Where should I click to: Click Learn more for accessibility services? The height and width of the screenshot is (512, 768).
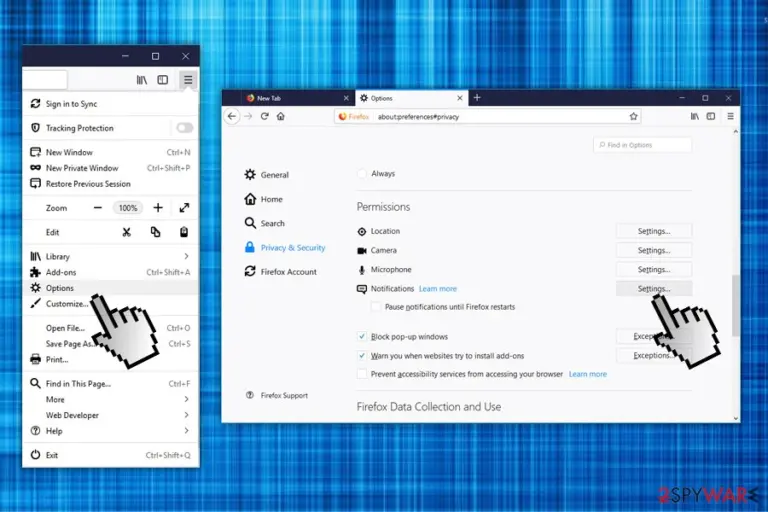pyautogui.click(x=588, y=374)
